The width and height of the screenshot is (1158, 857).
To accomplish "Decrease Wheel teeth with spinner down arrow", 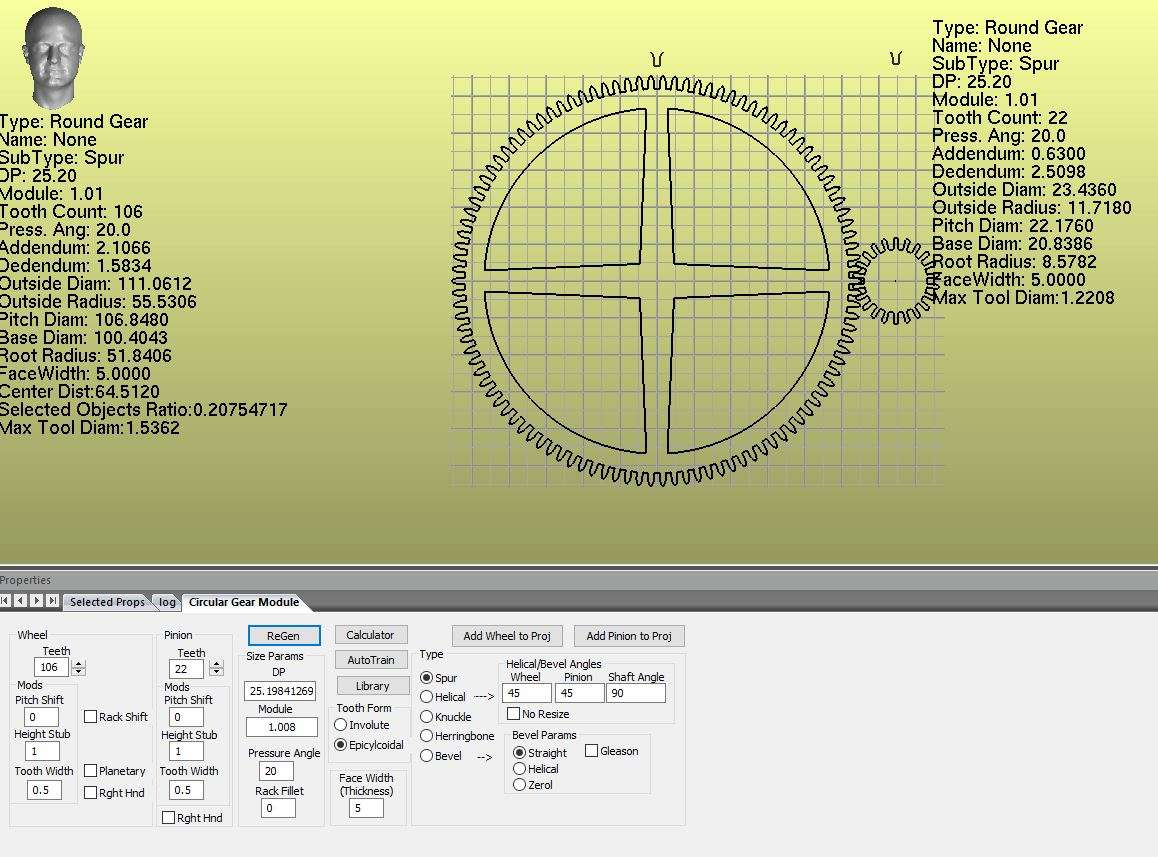I will click(78, 672).
